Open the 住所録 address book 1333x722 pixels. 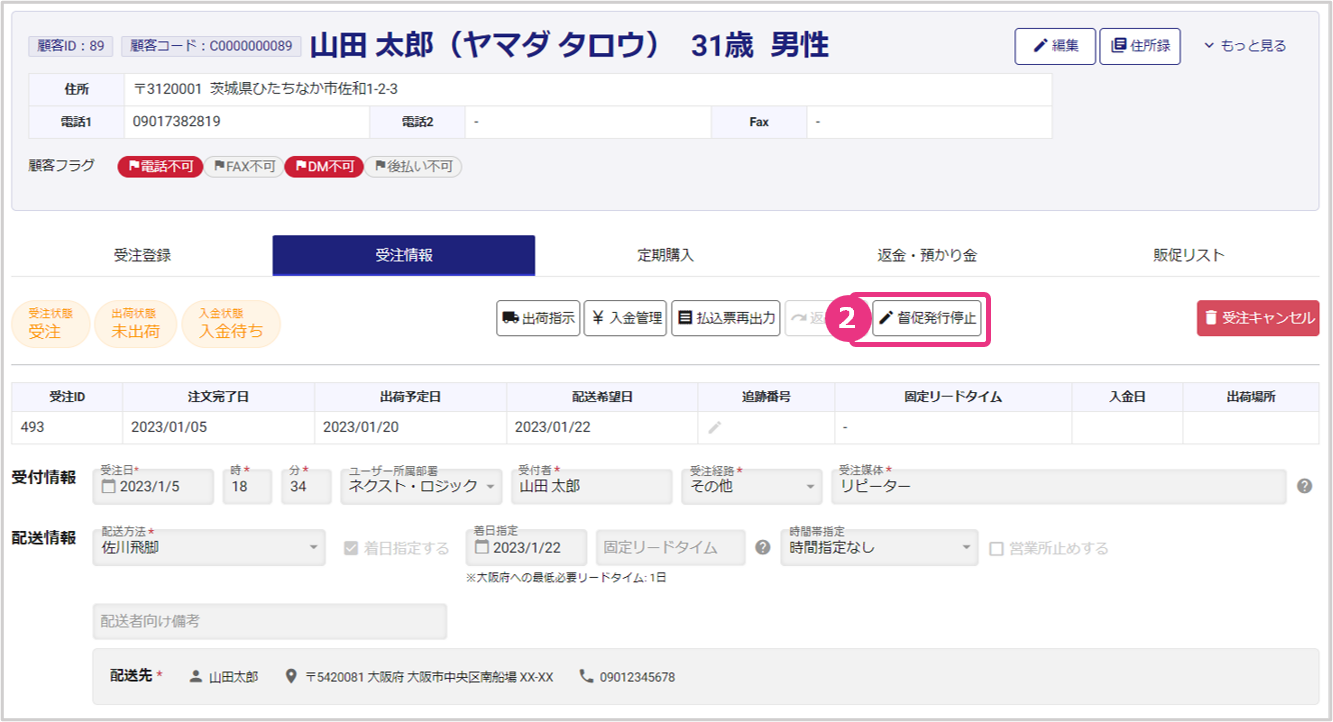[1139, 46]
